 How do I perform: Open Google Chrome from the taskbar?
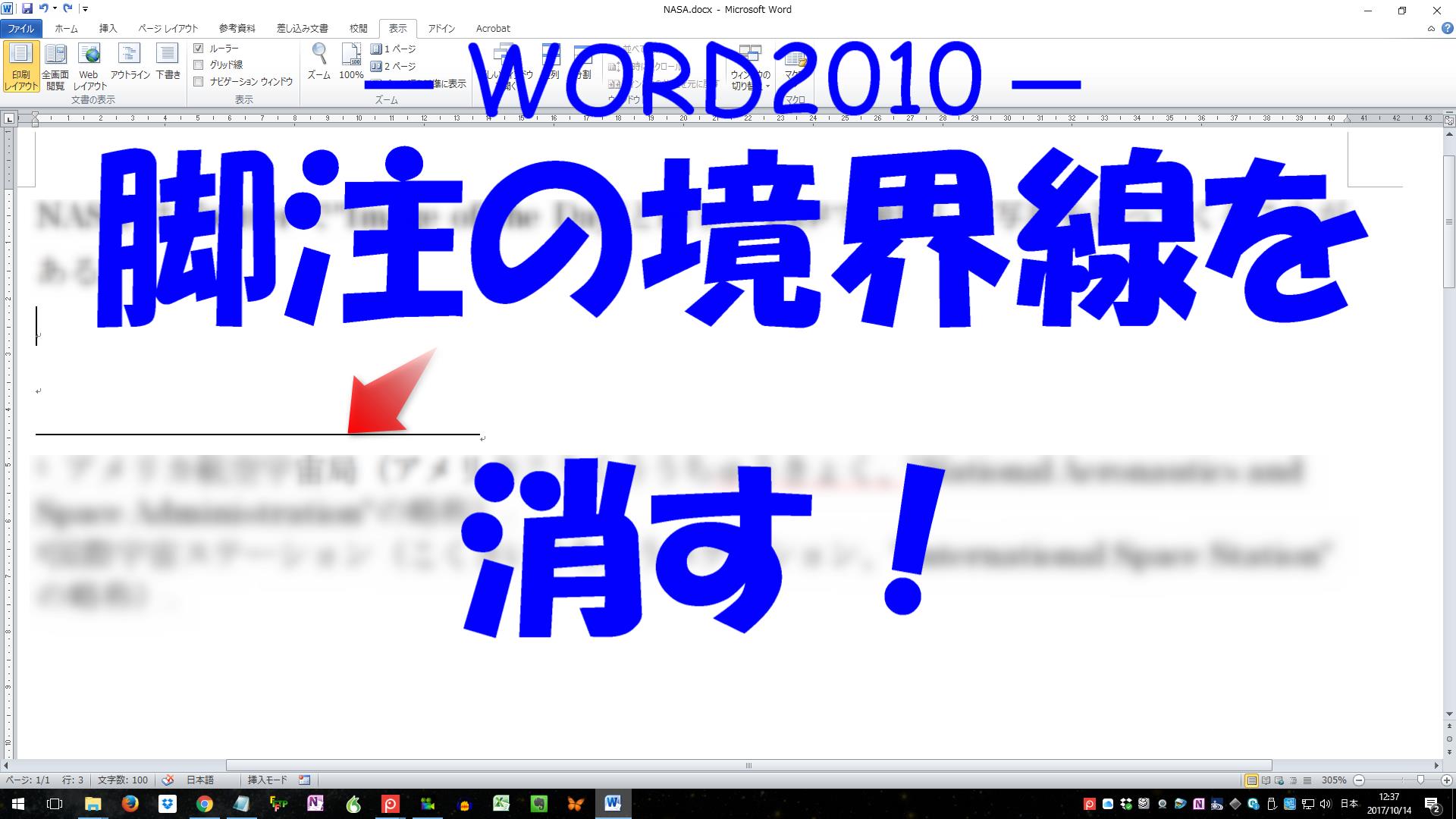(x=204, y=804)
